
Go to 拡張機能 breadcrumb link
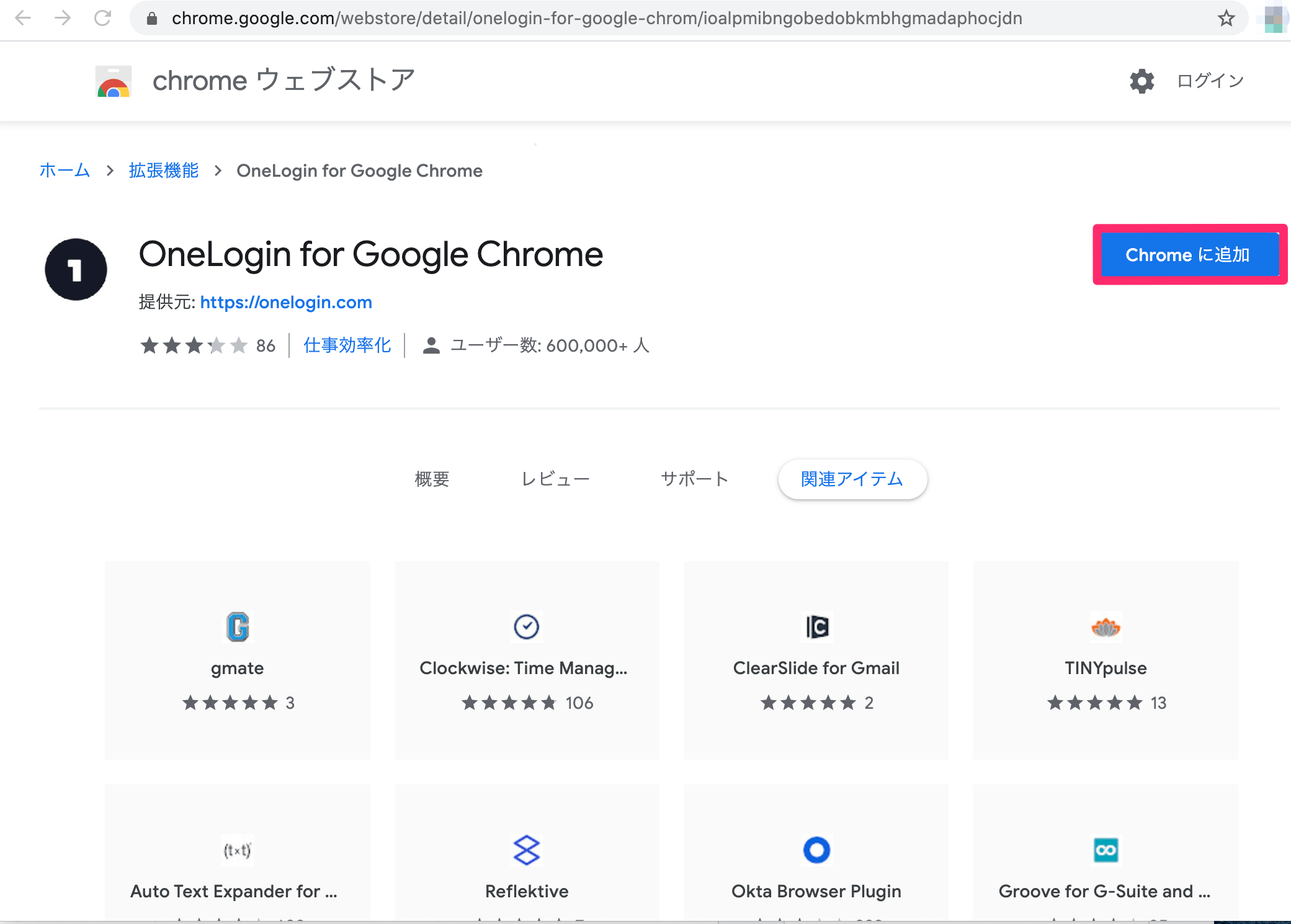click(164, 171)
